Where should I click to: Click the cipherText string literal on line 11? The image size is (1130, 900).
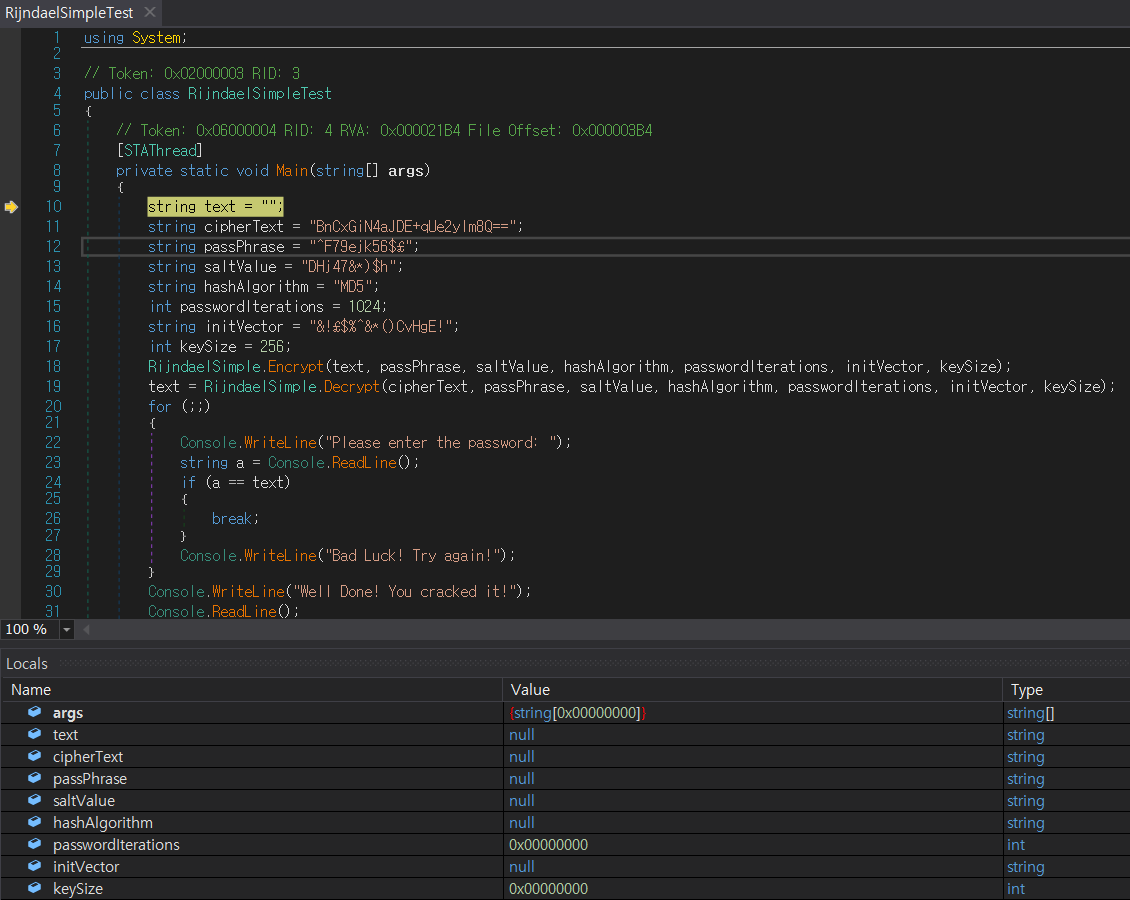tap(412, 227)
